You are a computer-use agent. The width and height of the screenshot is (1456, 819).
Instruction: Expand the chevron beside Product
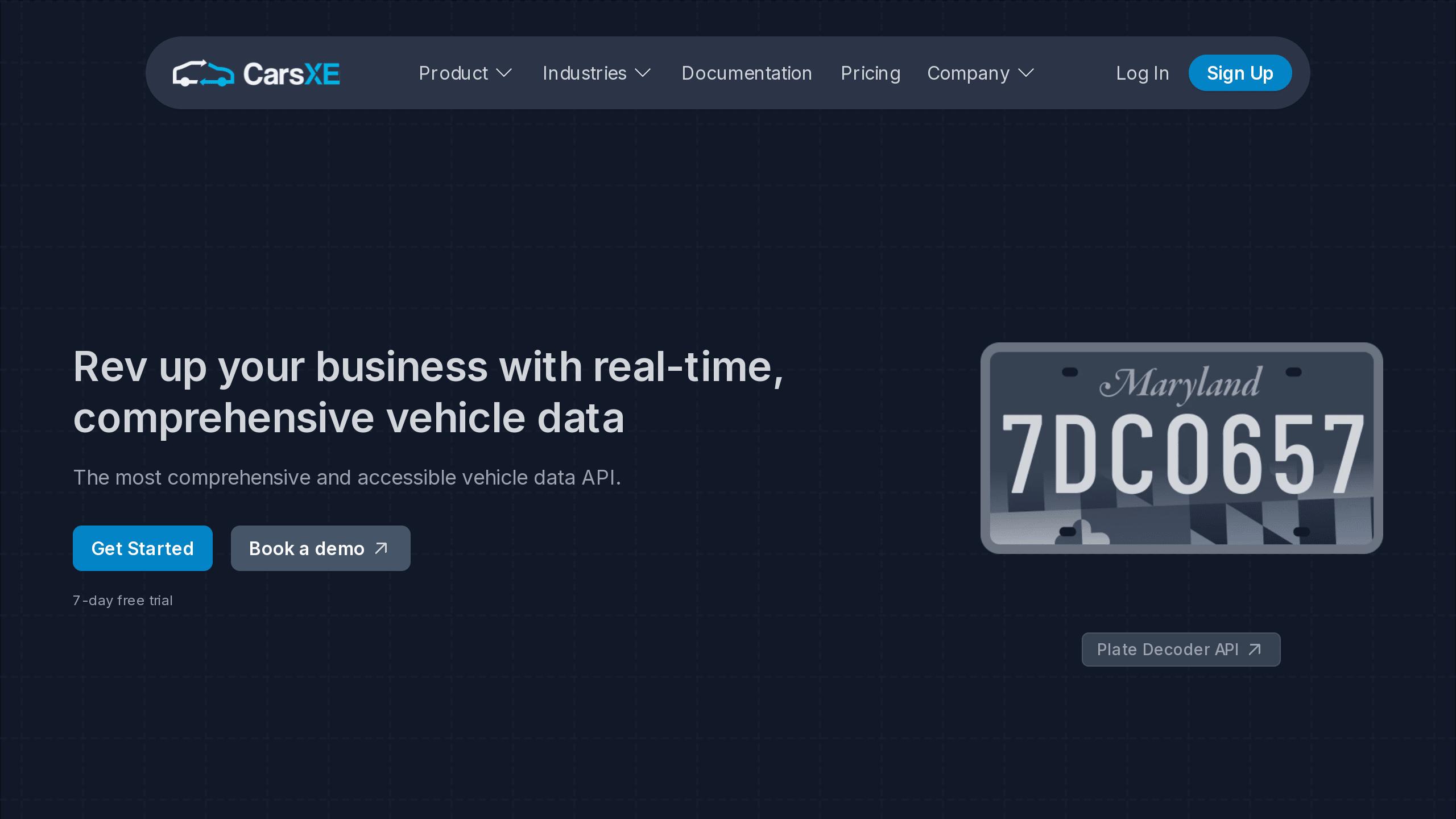[504, 73]
